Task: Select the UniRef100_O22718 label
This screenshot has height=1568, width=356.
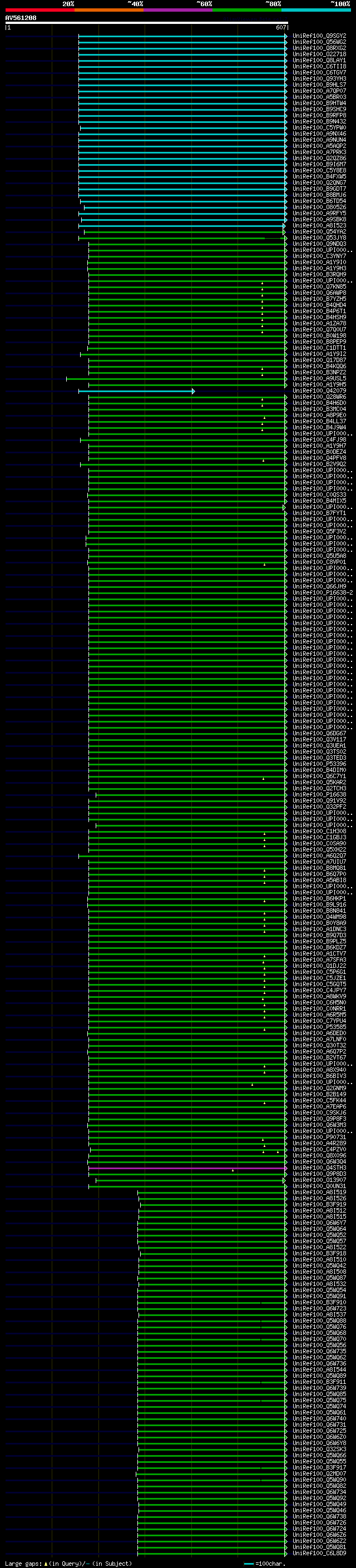Action: [319, 54]
